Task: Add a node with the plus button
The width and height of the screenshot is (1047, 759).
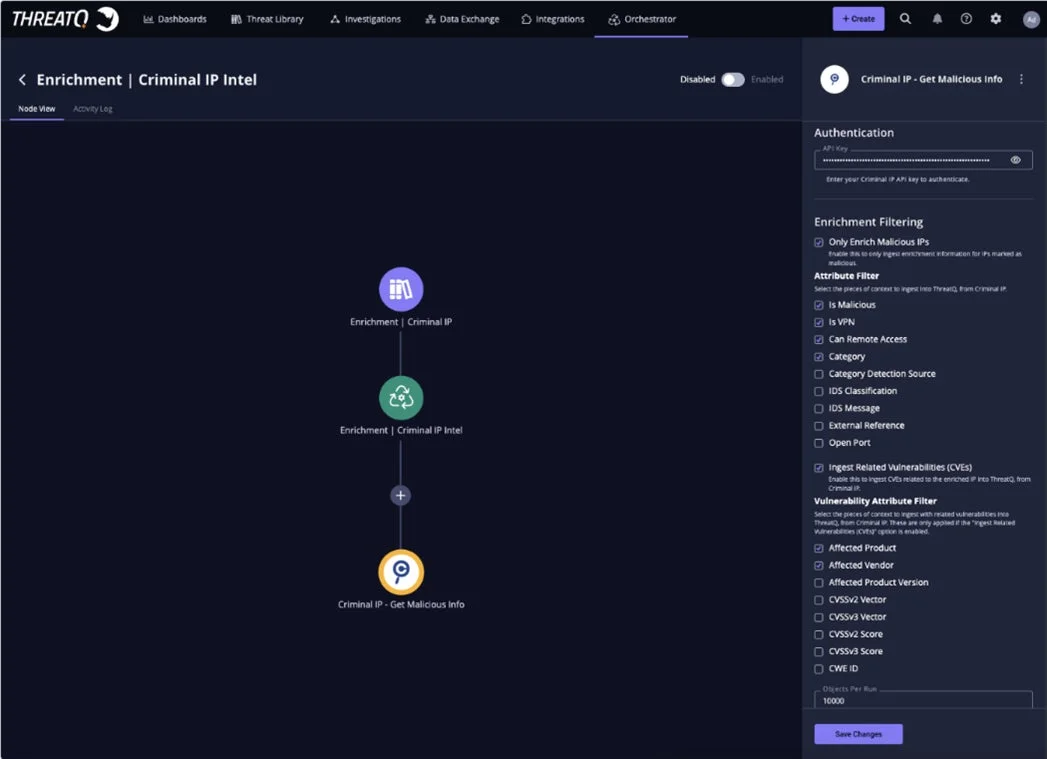Action: 401,495
